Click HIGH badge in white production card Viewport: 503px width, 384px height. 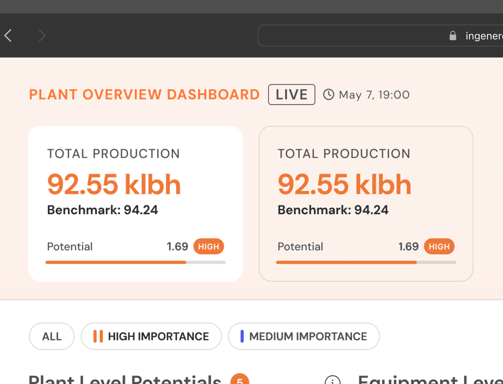click(x=209, y=246)
